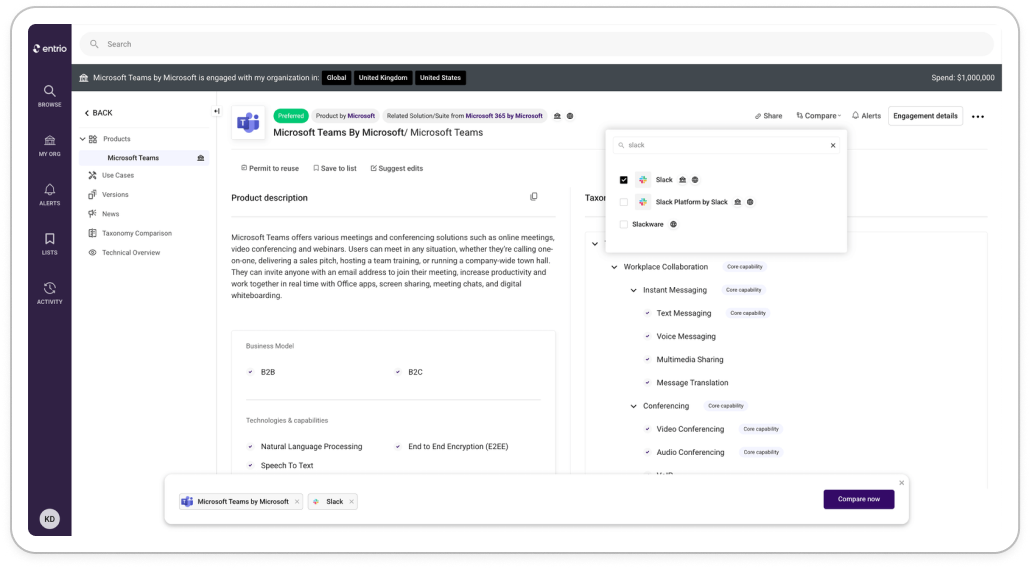Open Activity in the left sidebar

coord(49,292)
